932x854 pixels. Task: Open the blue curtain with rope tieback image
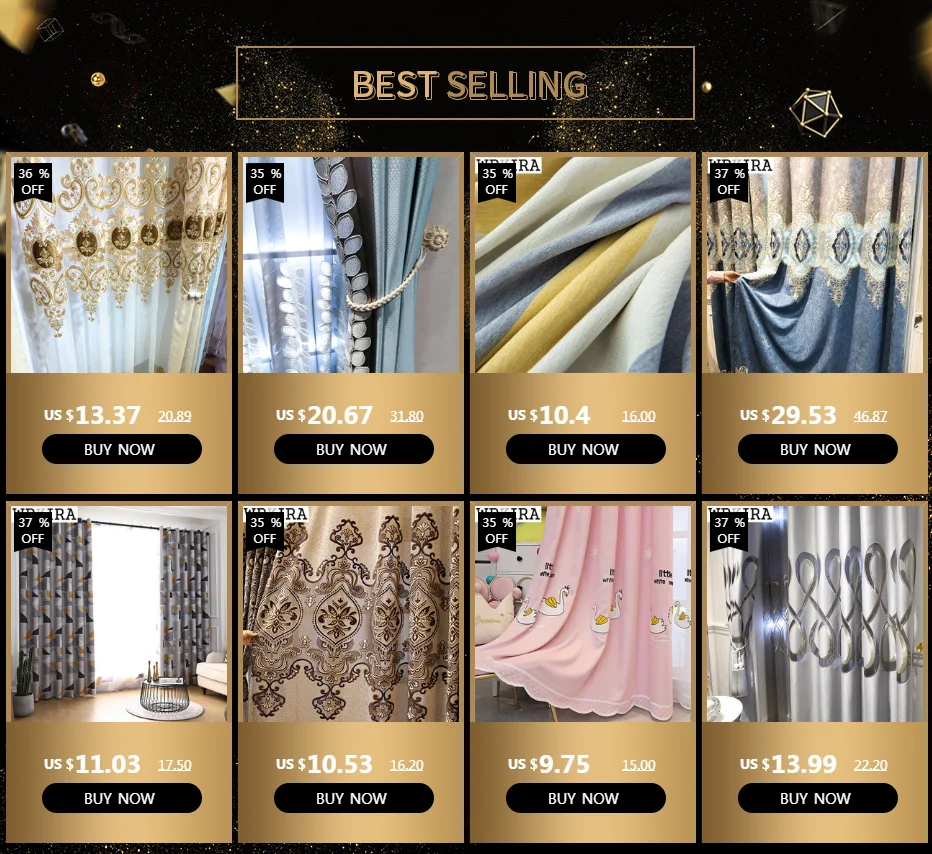pos(351,265)
